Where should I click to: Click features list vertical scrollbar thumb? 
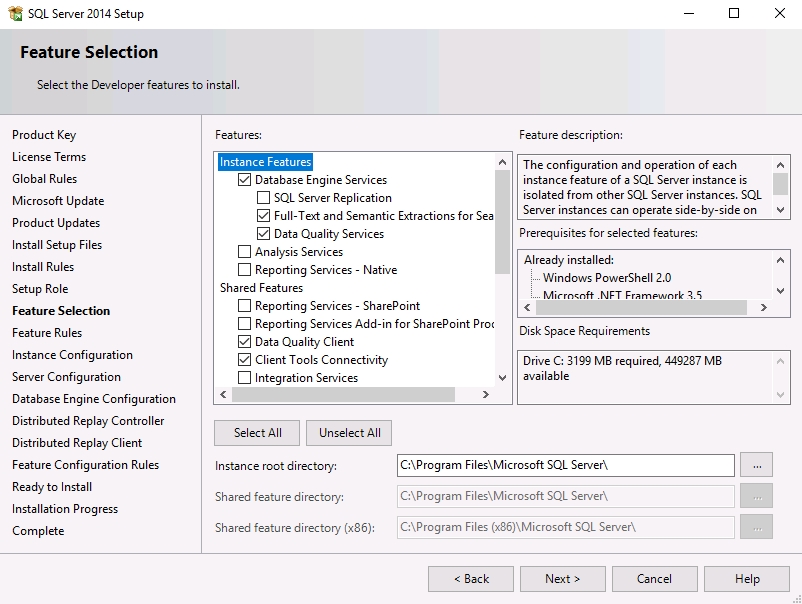(x=502, y=221)
